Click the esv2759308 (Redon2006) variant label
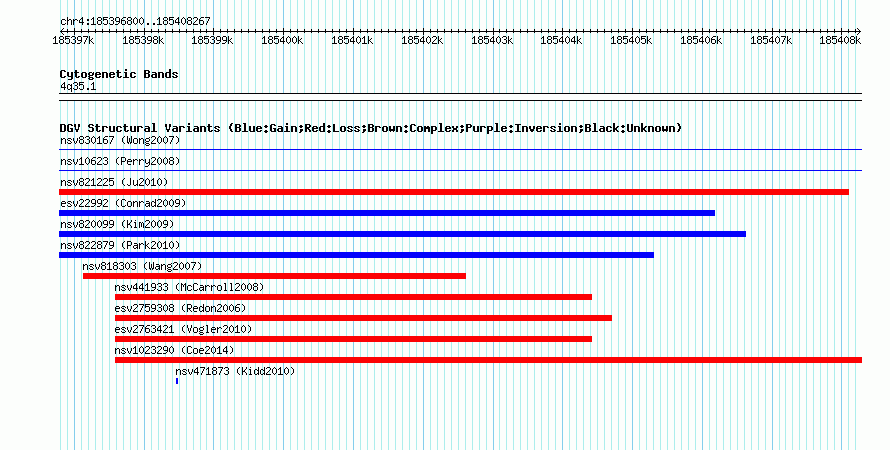890x450 pixels. click(x=180, y=308)
